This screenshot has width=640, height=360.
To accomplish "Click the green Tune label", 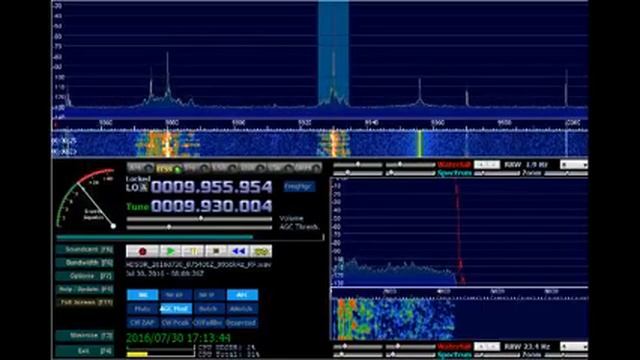I will 138,207.
